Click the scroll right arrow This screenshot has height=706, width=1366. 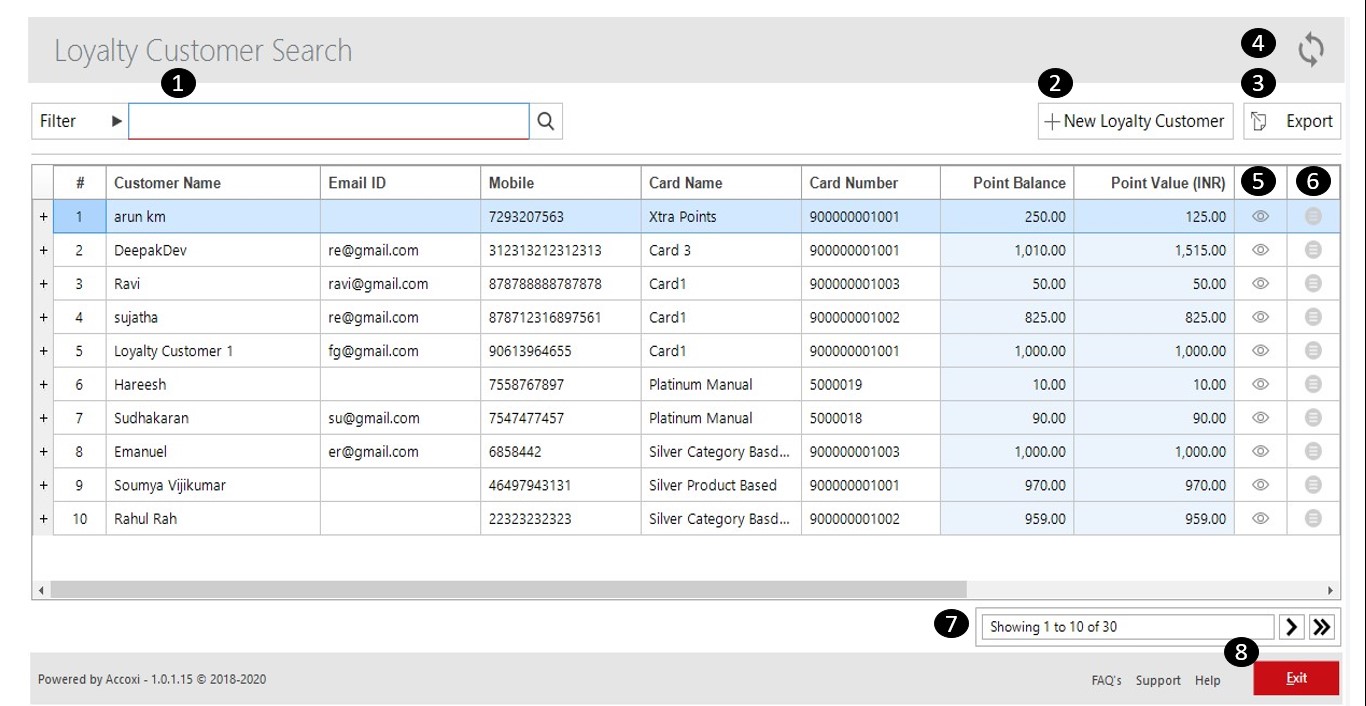coord(1331,591)
